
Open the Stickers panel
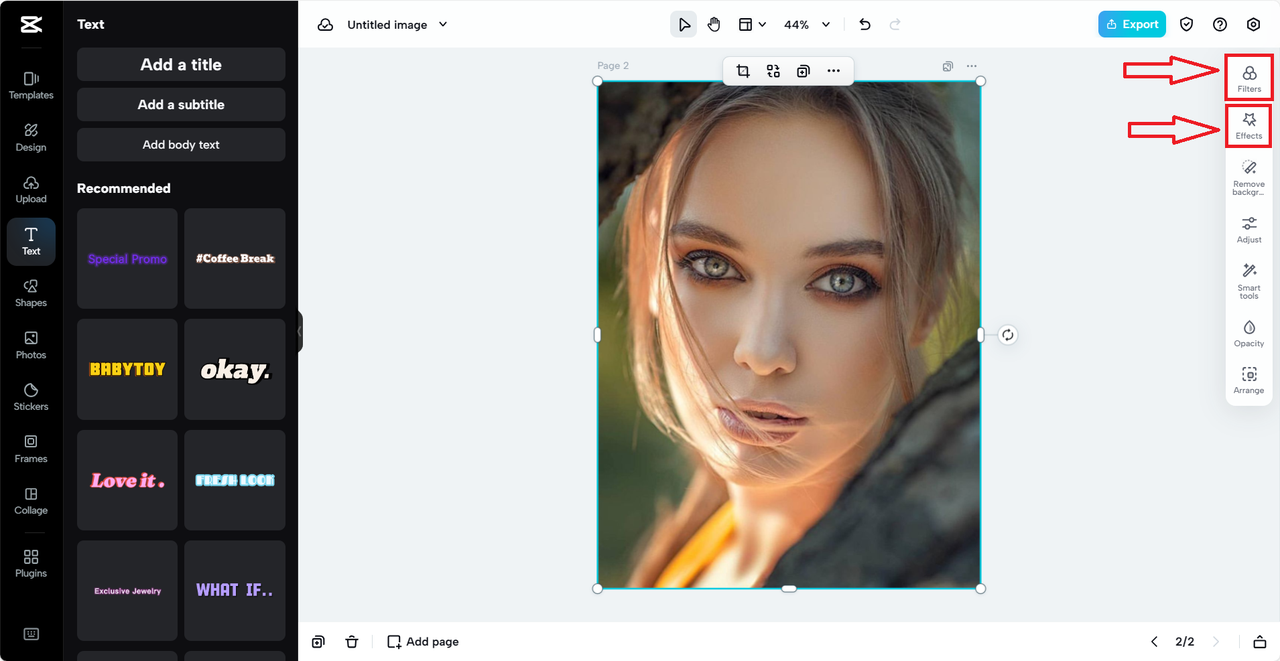(x=31, y=397)
